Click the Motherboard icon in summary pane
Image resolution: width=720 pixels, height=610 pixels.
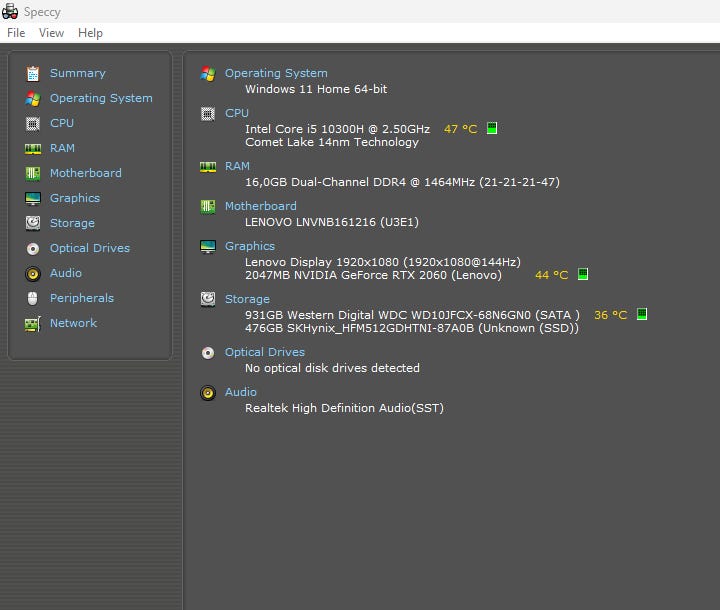pyautogui.click(x=208, y=207)
